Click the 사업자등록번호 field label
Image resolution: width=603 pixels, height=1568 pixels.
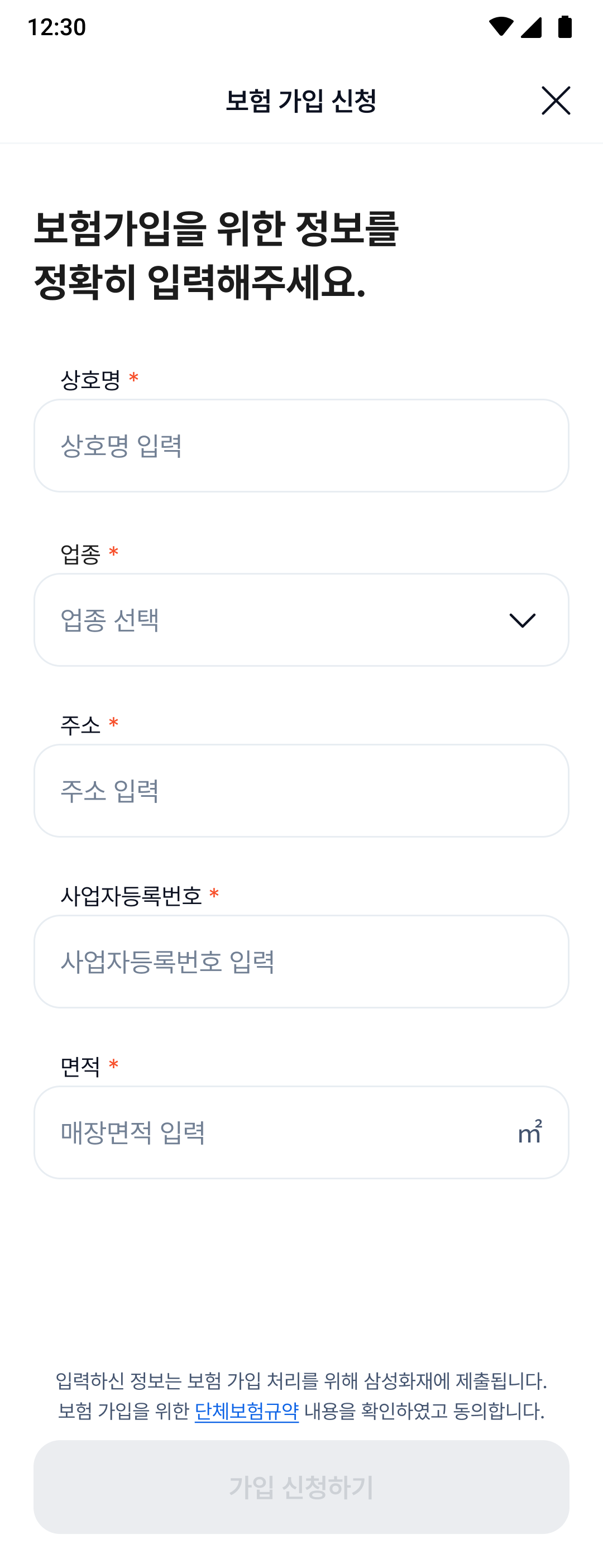click(131, 896)
